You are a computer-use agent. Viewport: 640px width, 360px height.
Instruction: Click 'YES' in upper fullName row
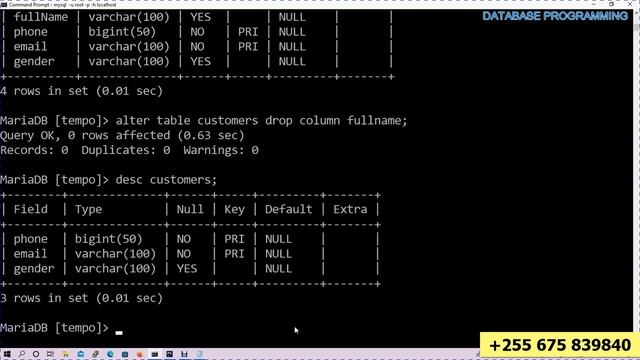pos(200,17)
